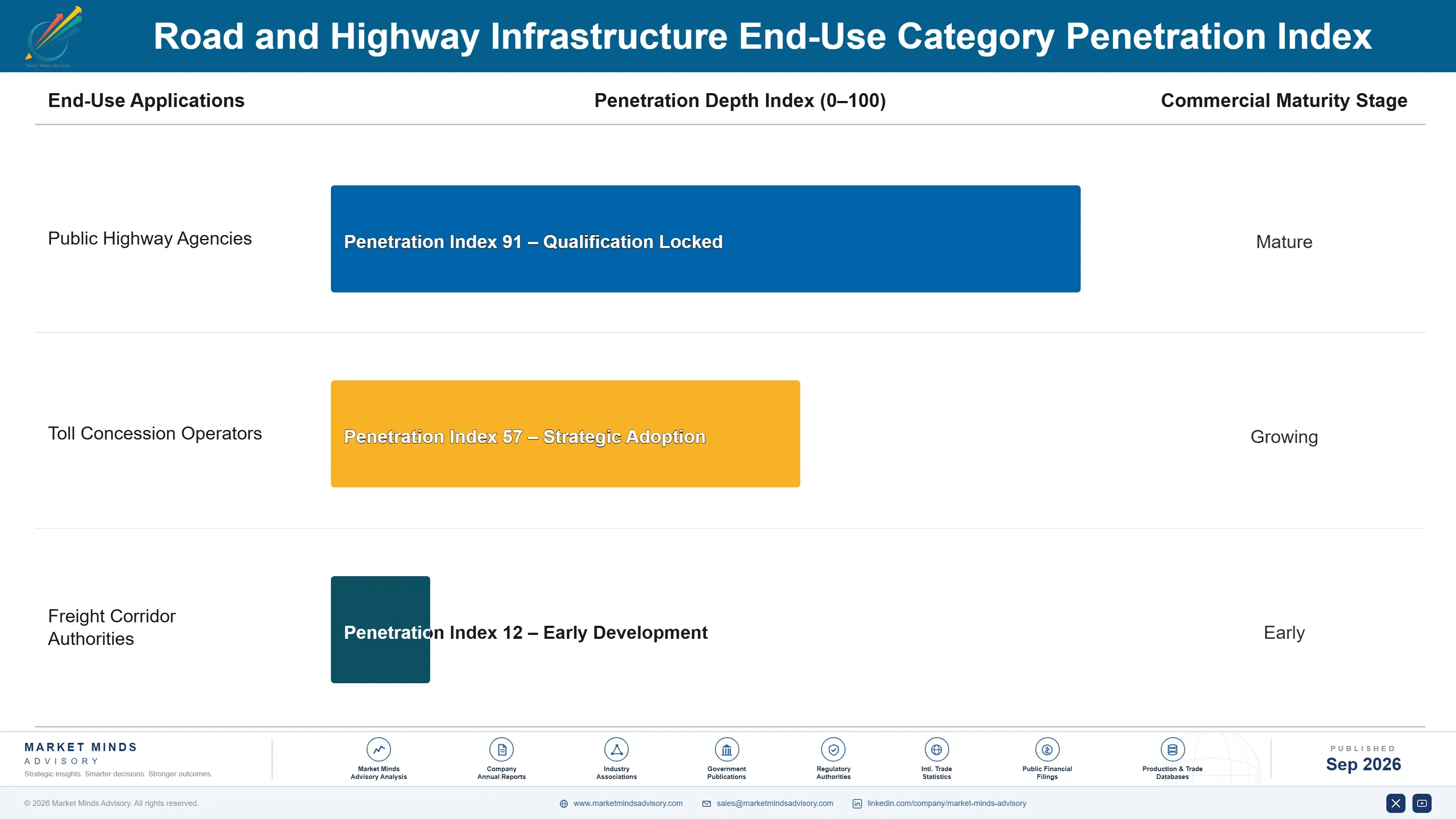1456x819 pixels.
Task: Select the Freight Corridor Authorities row label
Action: pos(112,628)
